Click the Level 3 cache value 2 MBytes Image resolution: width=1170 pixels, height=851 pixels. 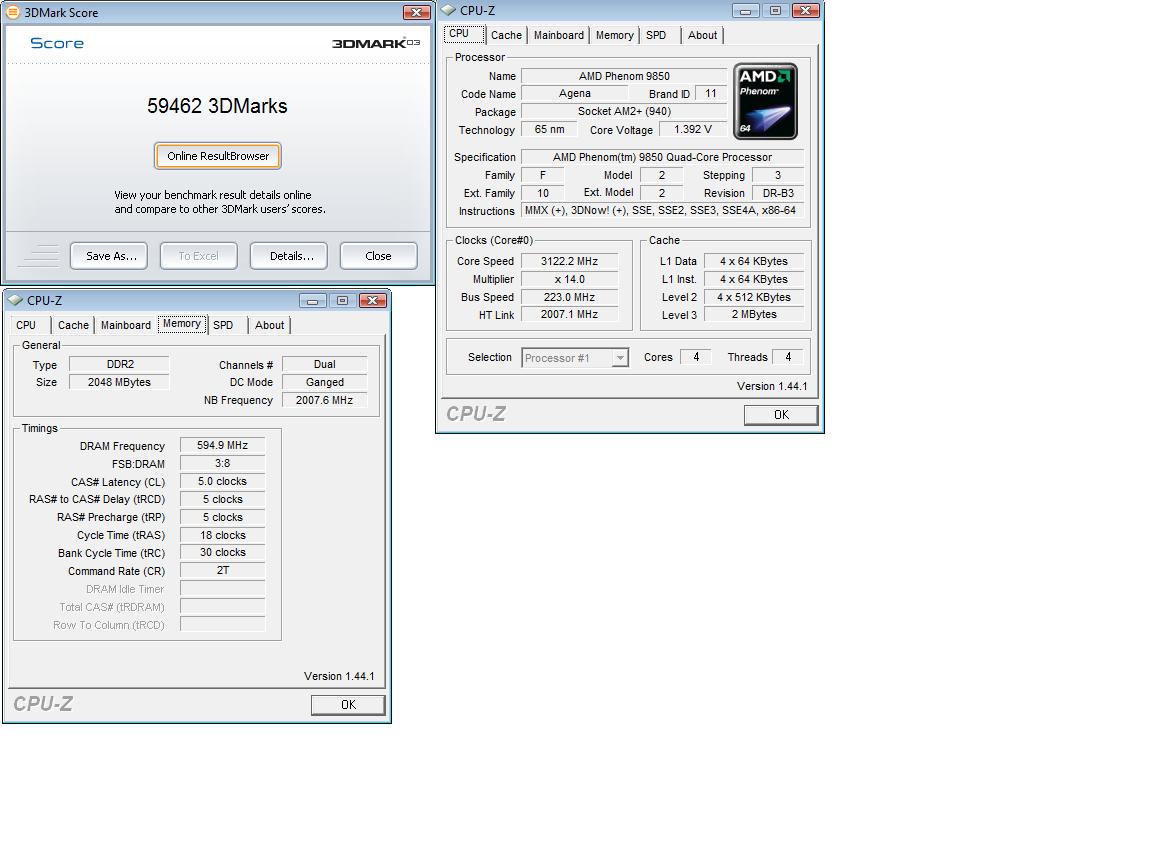point(754,314)
